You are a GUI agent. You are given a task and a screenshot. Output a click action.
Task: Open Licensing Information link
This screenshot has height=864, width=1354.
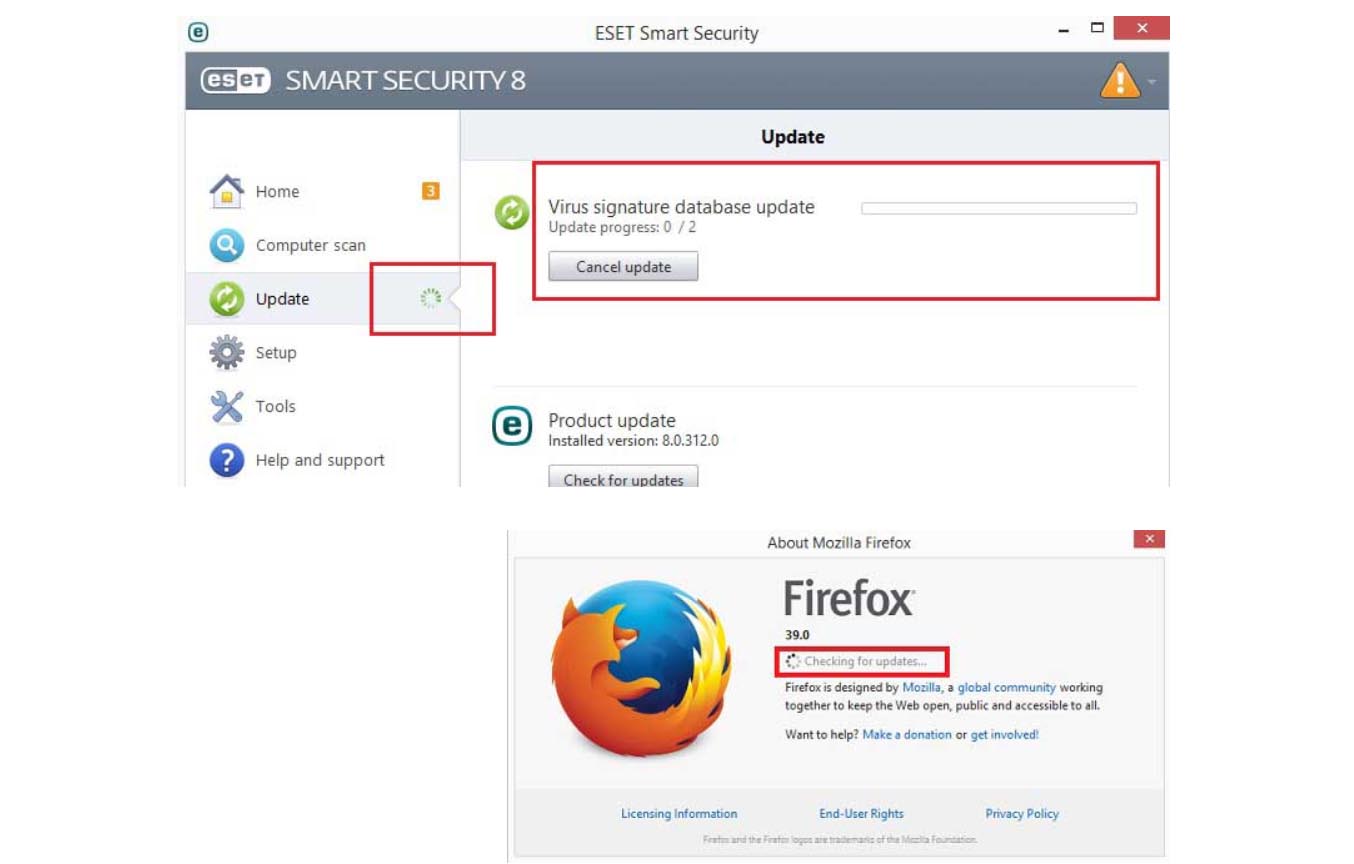pyautogui.click(x=679, y=814)
